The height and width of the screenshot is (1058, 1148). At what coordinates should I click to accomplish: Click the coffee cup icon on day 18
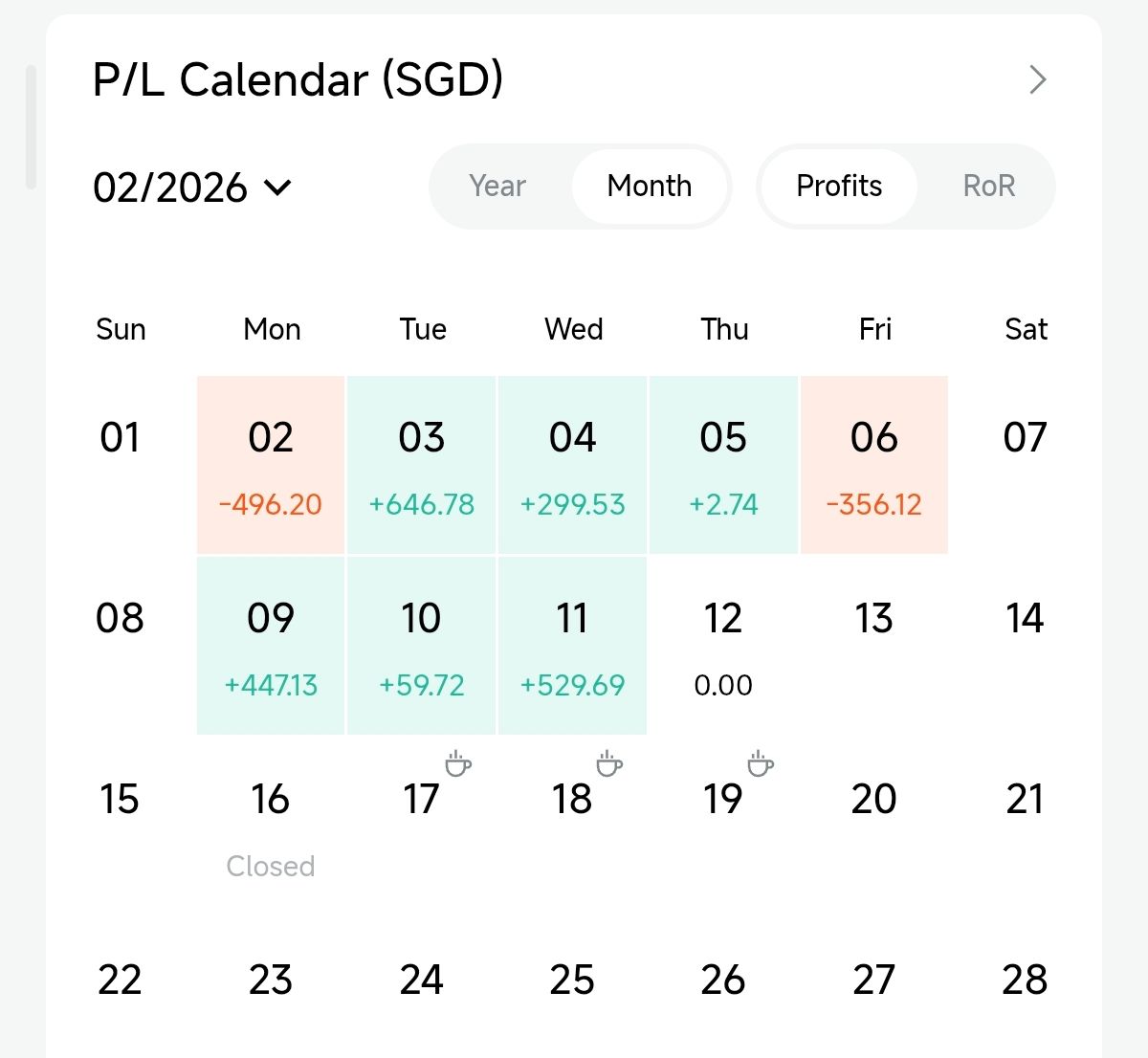tap(609, 763)
